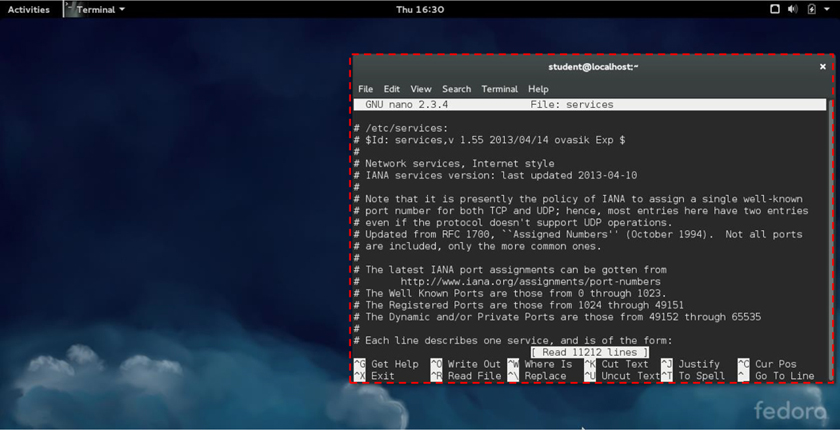Click the '^C Cur Pos' shortcut
The image size is (840, 430).
(767, 364)
